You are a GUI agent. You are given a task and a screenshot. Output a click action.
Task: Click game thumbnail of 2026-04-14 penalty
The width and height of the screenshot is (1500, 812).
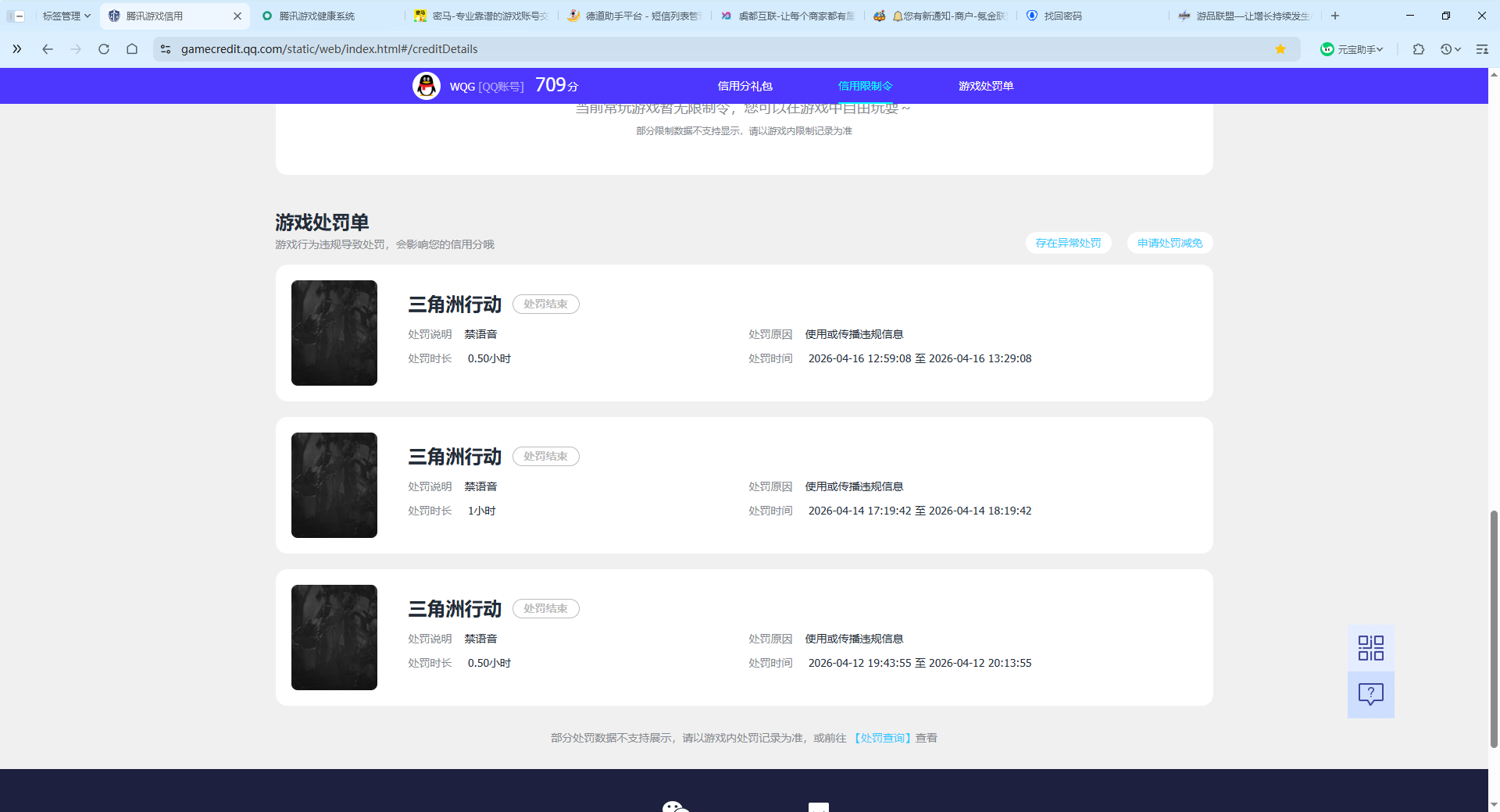334,485
